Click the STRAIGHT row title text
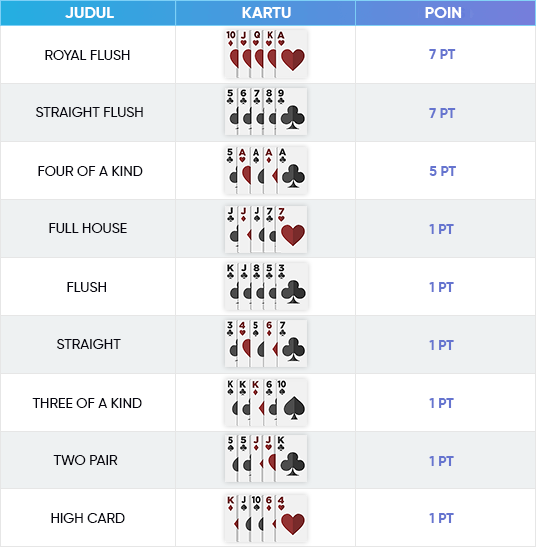 click(89, 344)
